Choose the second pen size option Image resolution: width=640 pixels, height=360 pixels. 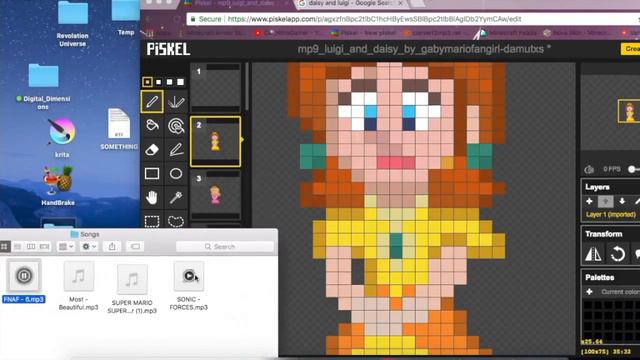click(x=158, y=82)
